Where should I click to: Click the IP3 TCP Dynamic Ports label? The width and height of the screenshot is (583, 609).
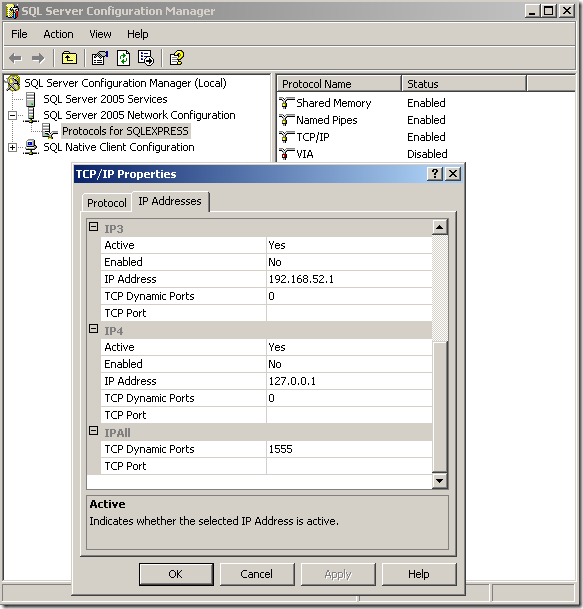[150, 296]
